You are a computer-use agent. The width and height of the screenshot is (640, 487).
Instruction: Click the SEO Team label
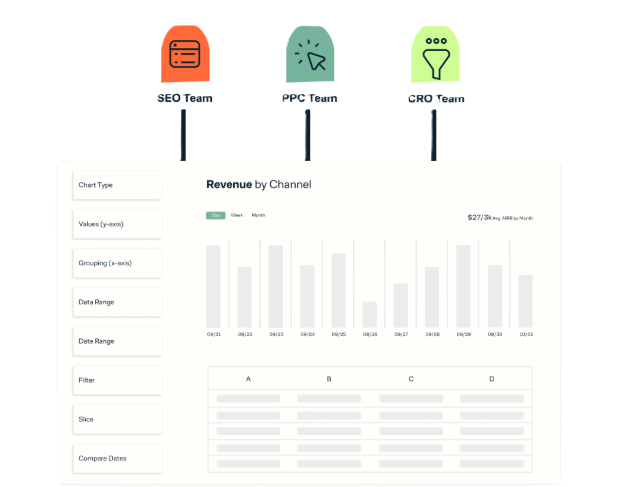point(185,98)
